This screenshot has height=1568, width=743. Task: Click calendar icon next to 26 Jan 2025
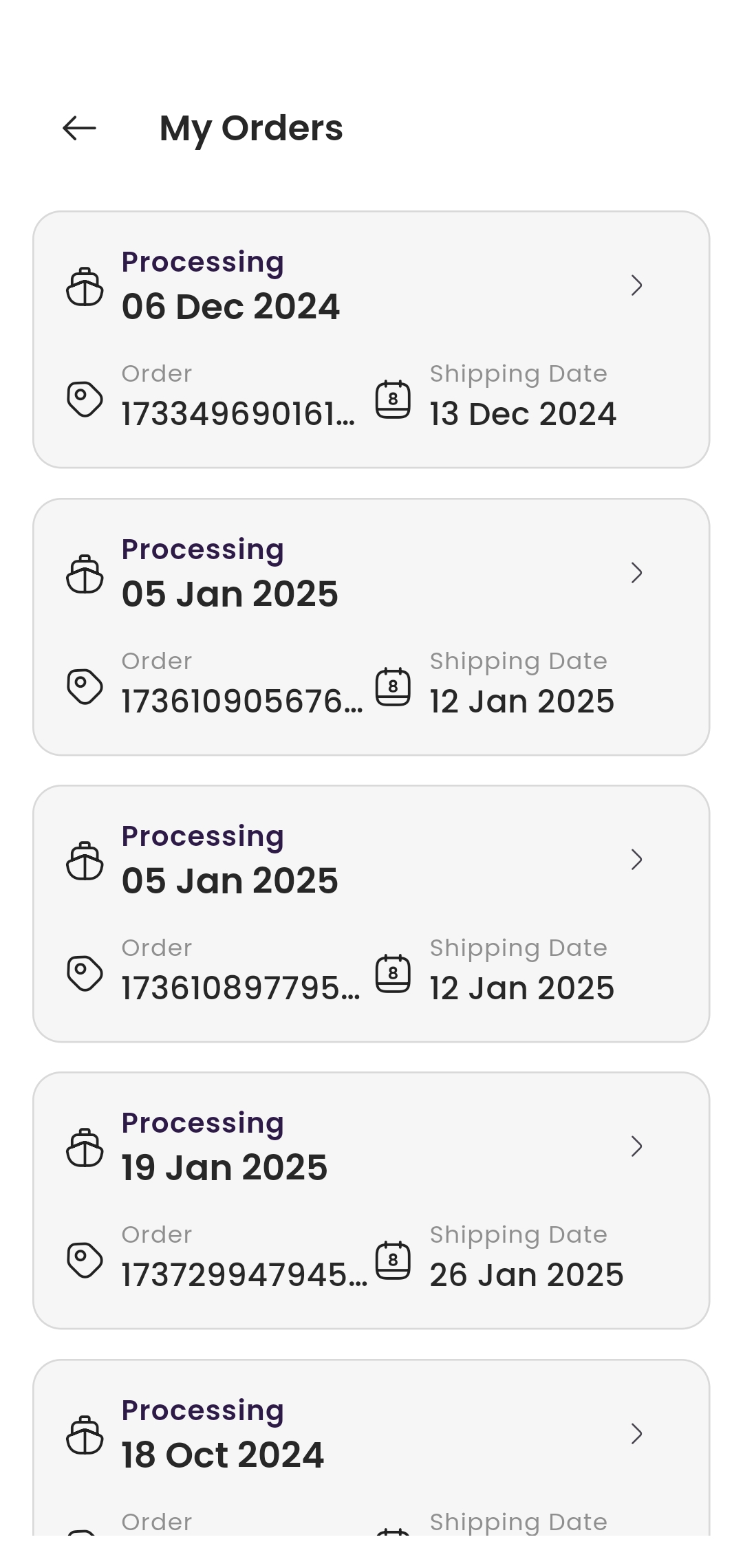pyautogui.click(x=393, y=1260)
